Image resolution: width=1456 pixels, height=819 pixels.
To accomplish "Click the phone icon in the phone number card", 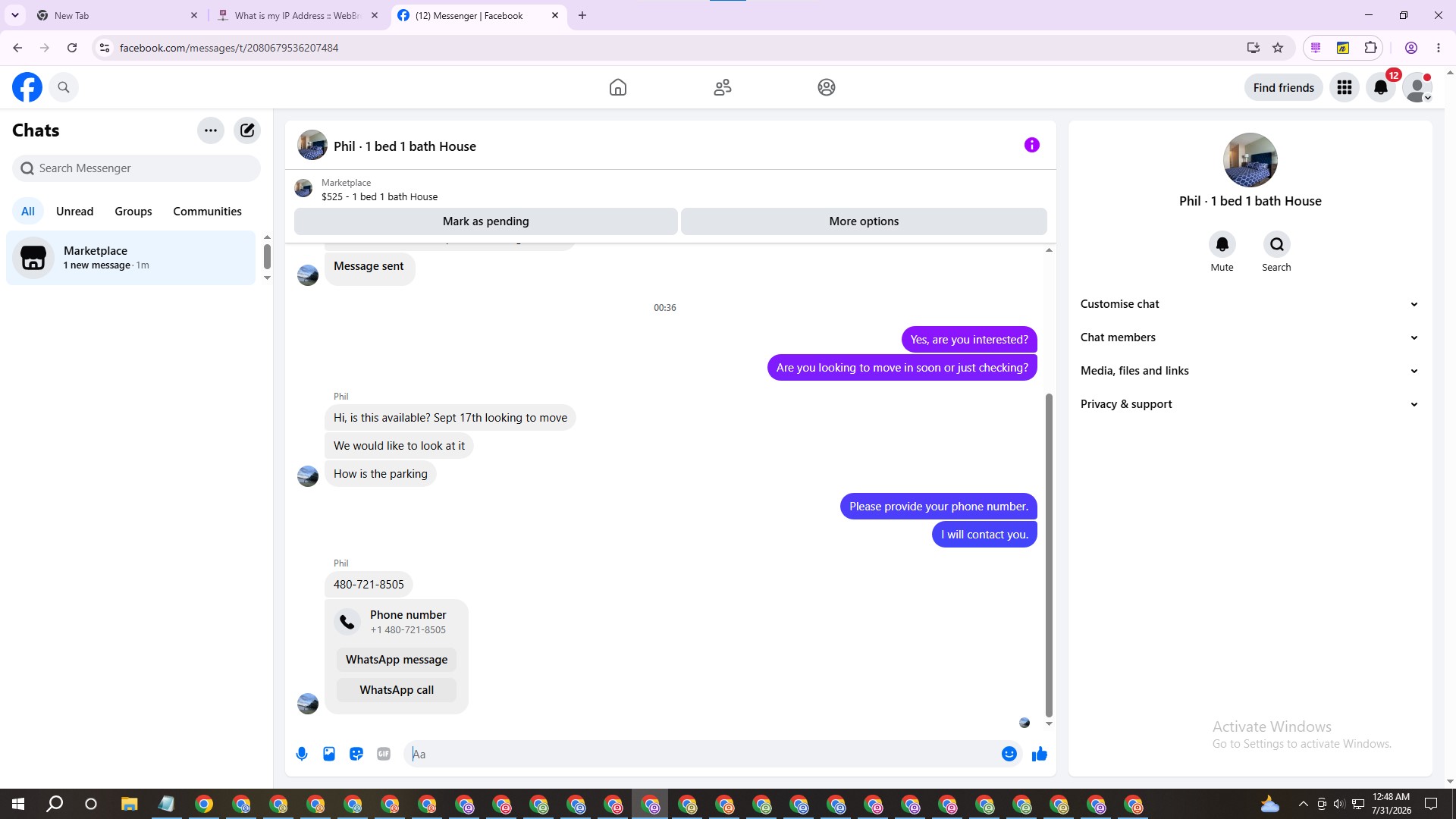I will click(347, 622).
